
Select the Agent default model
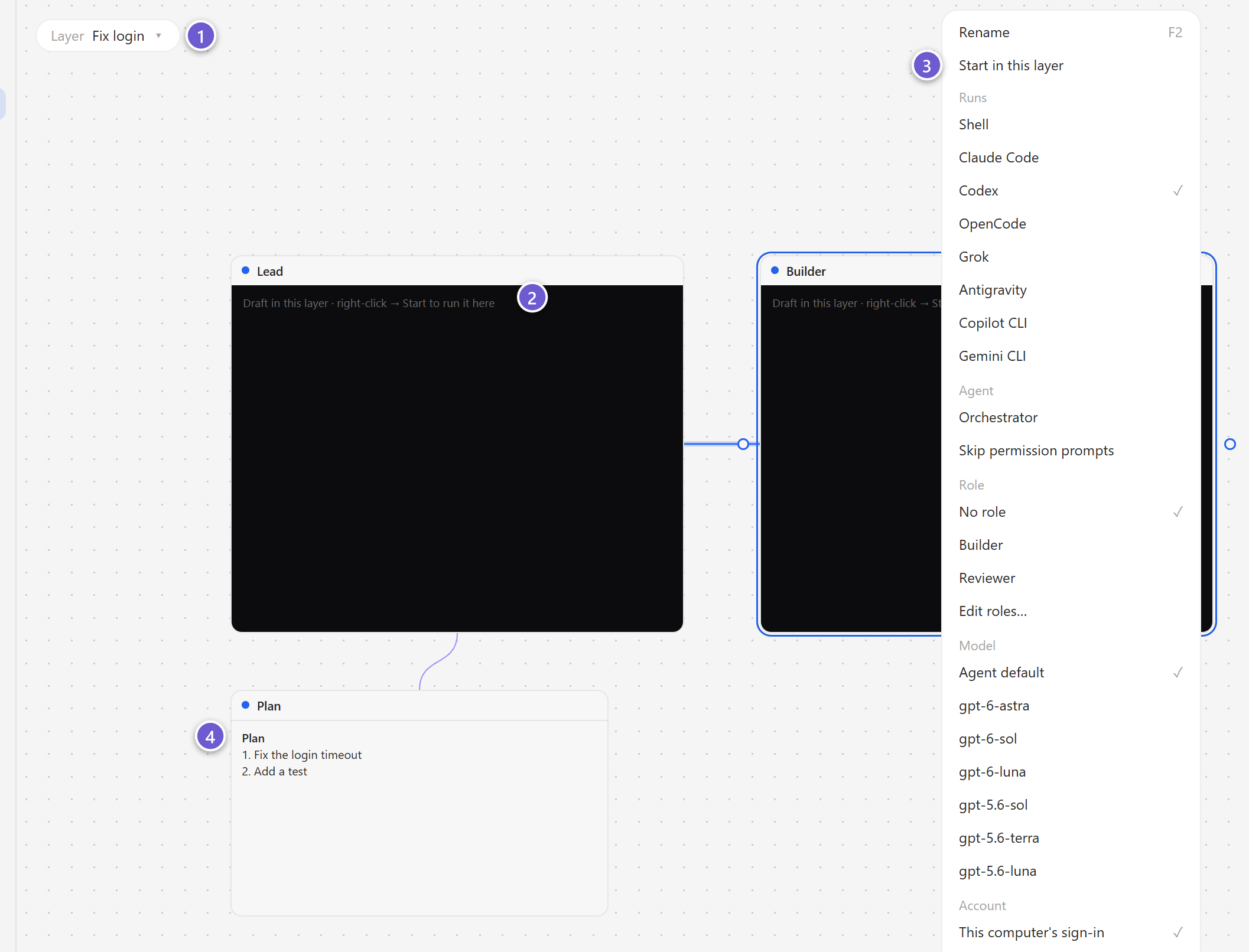(1071, 673)
